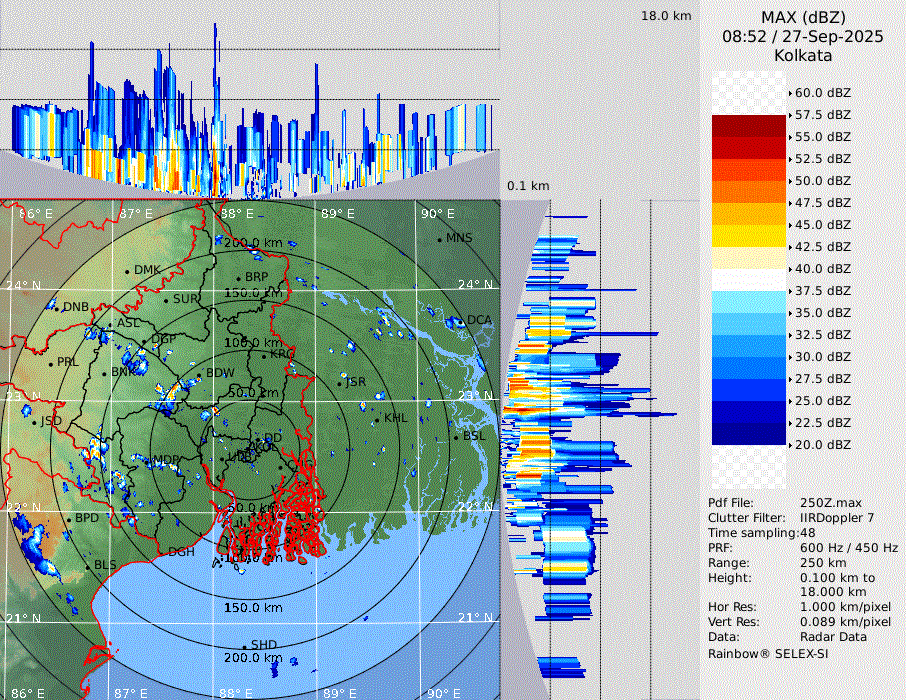
Task: Select the JSR station point
Action: pos(340,383)
